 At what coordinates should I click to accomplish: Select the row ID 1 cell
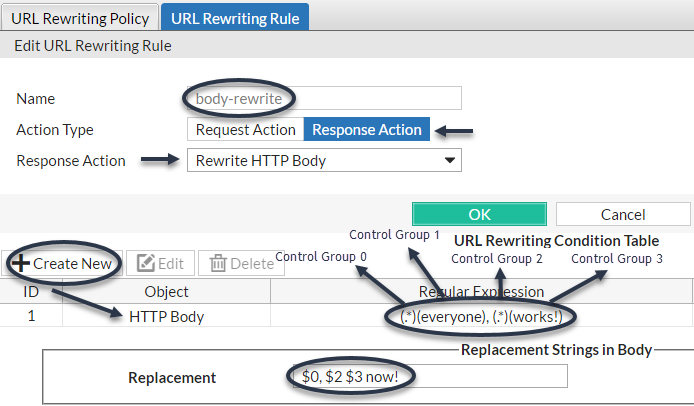pyautogui.click(x=31, y=316)
